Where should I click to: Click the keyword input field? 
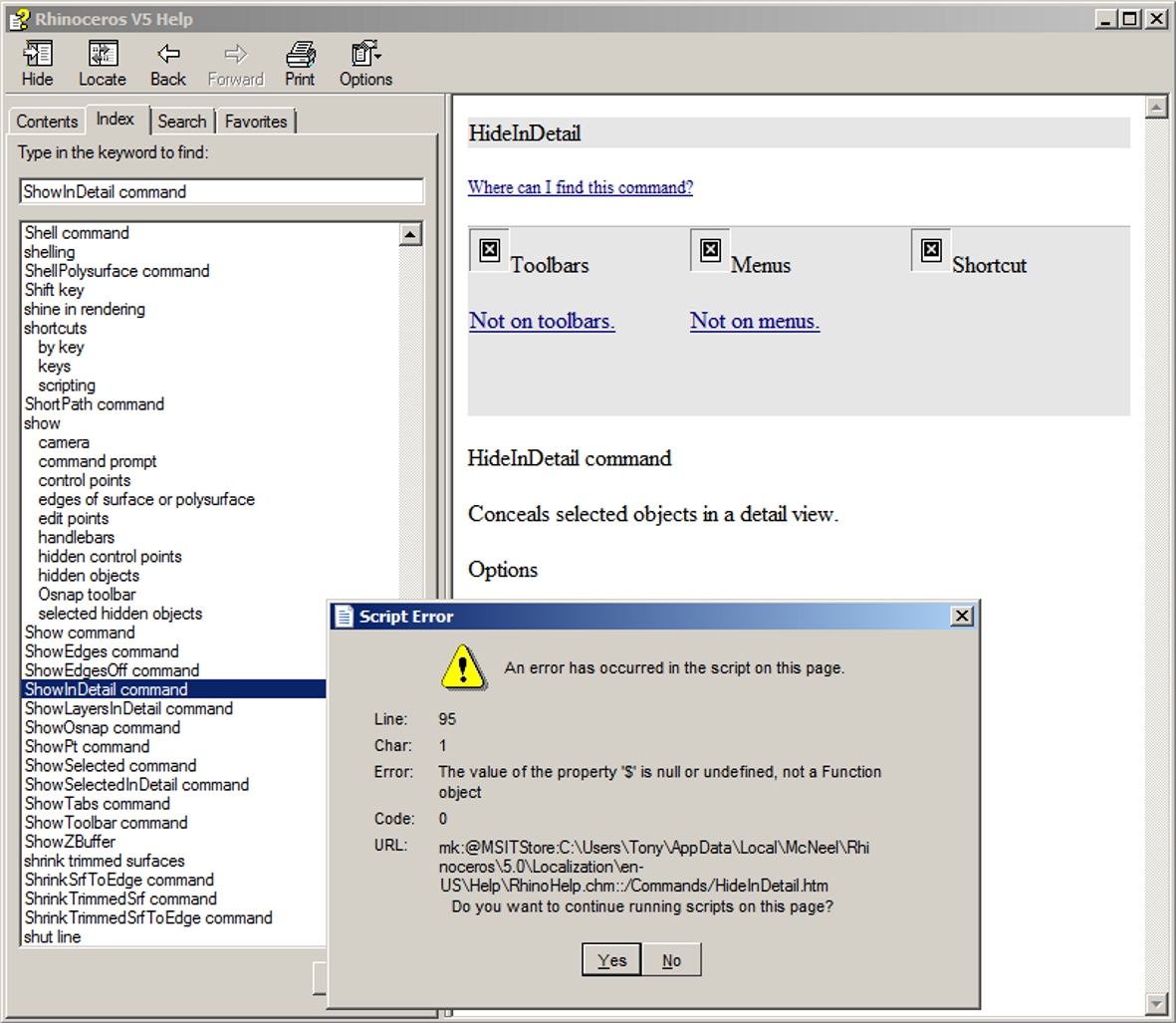pyautogui.click(x=221, y=191)
